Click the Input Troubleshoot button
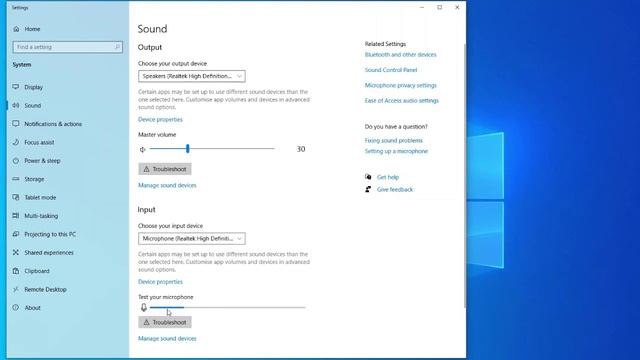The height and width of the screenshot is (360, 640). [x=165, y=322]
